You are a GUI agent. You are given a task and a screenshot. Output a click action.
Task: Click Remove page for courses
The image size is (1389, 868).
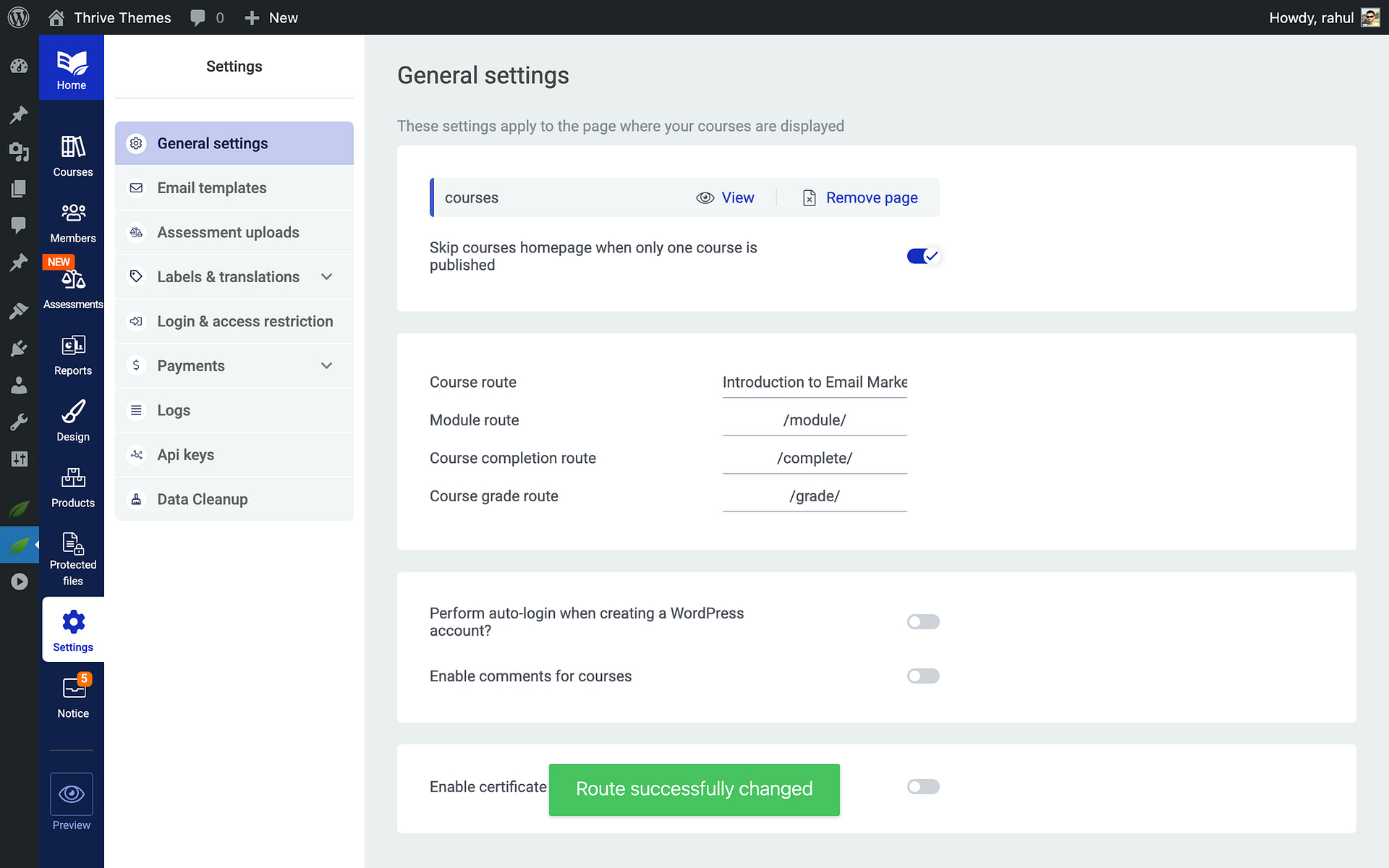[871, 197]
